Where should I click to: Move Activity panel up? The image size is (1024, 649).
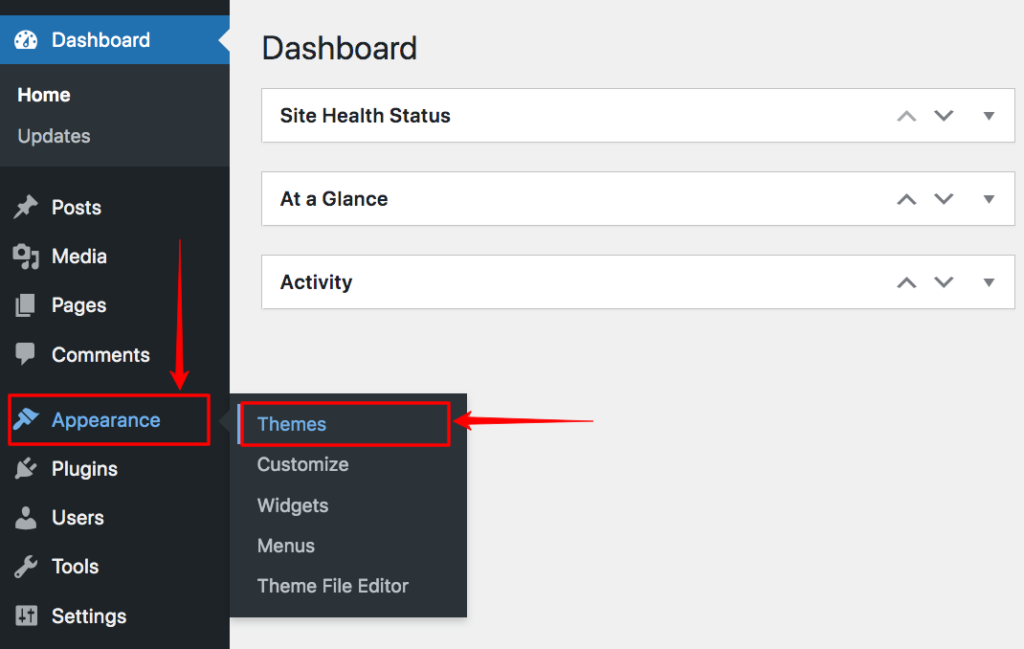906,282
